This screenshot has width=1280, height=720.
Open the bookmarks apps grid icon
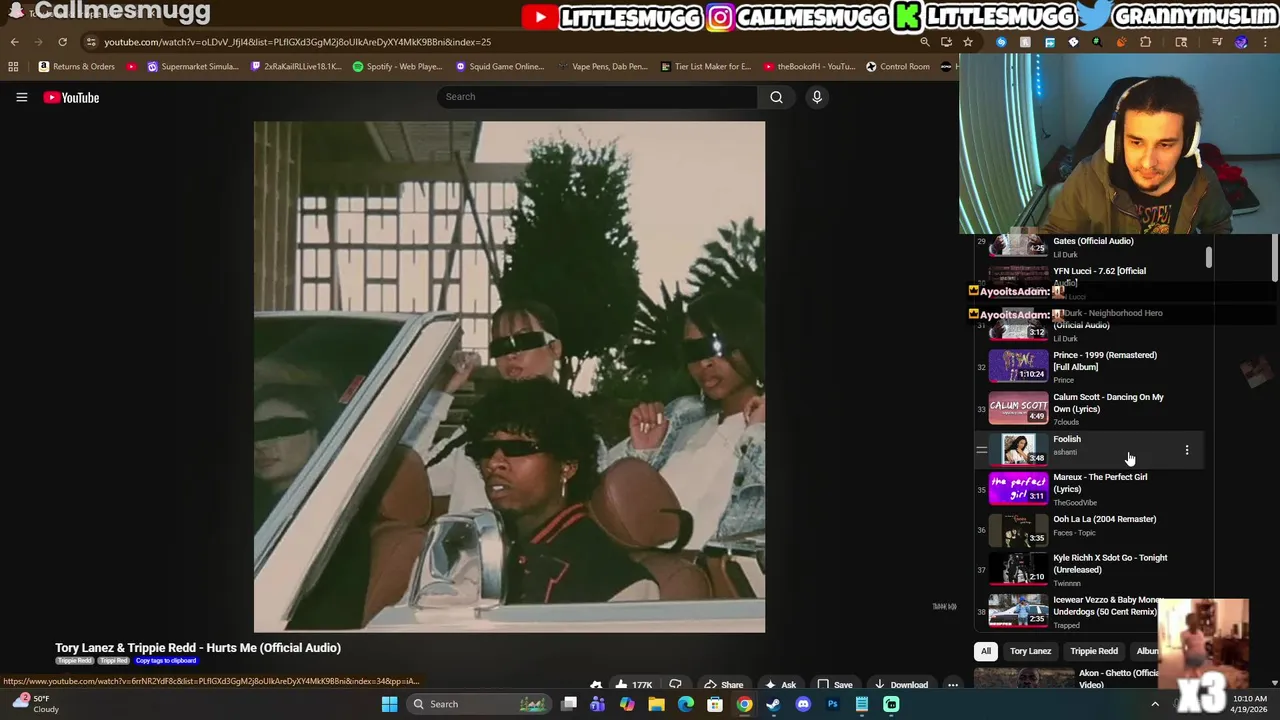point(13,67)
